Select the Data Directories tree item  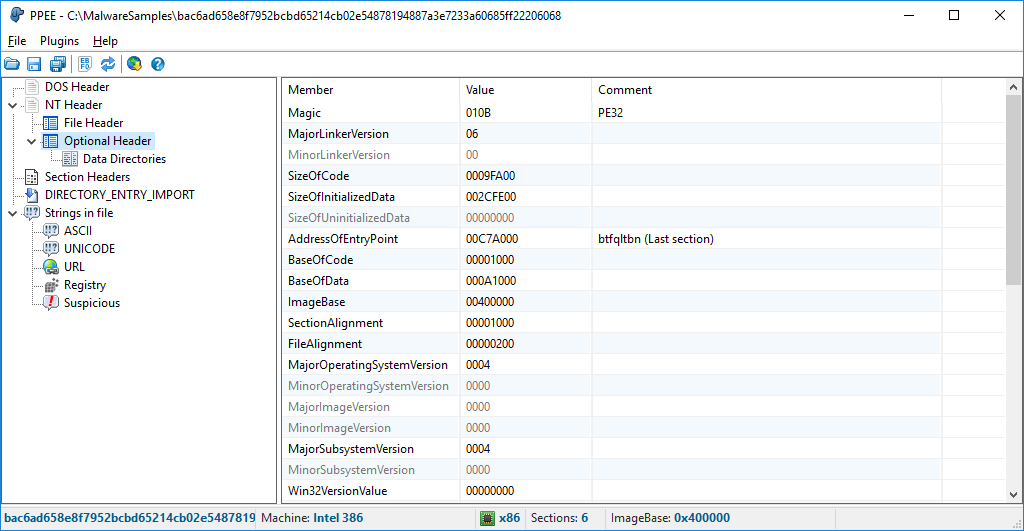[x=124, y=159]
